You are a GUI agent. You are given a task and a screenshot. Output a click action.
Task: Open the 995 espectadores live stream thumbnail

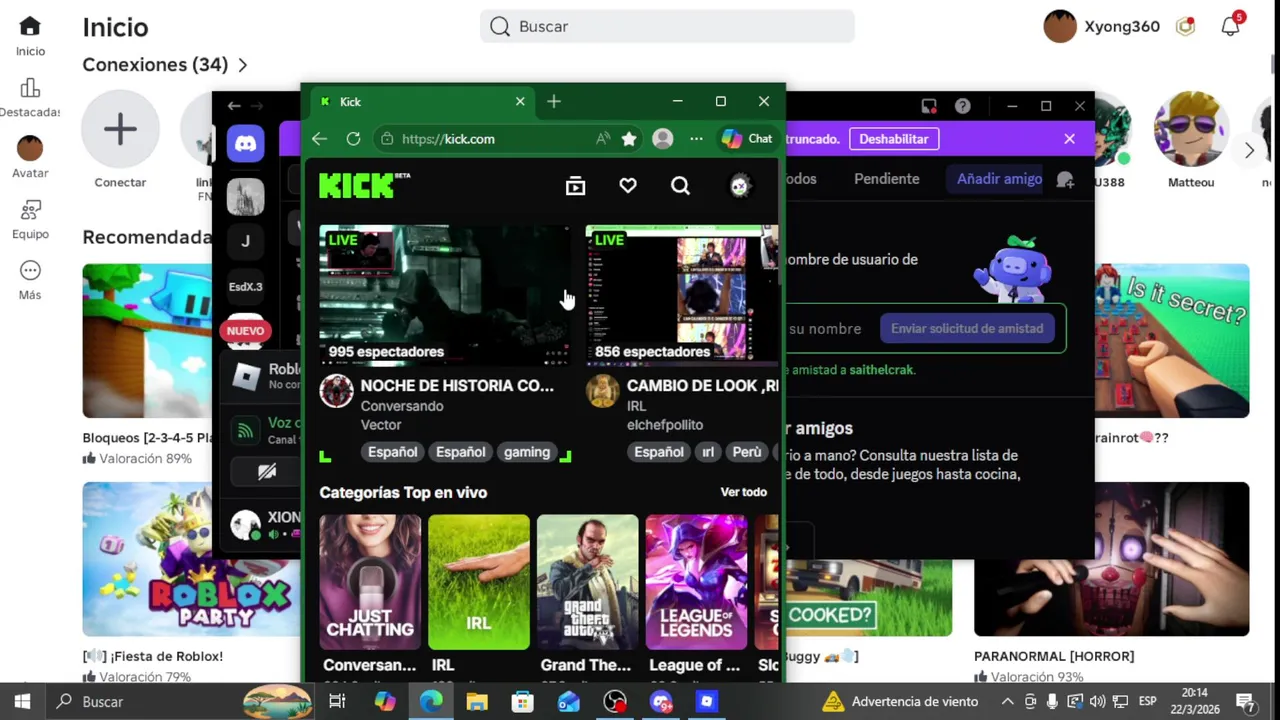coord(445,295)
